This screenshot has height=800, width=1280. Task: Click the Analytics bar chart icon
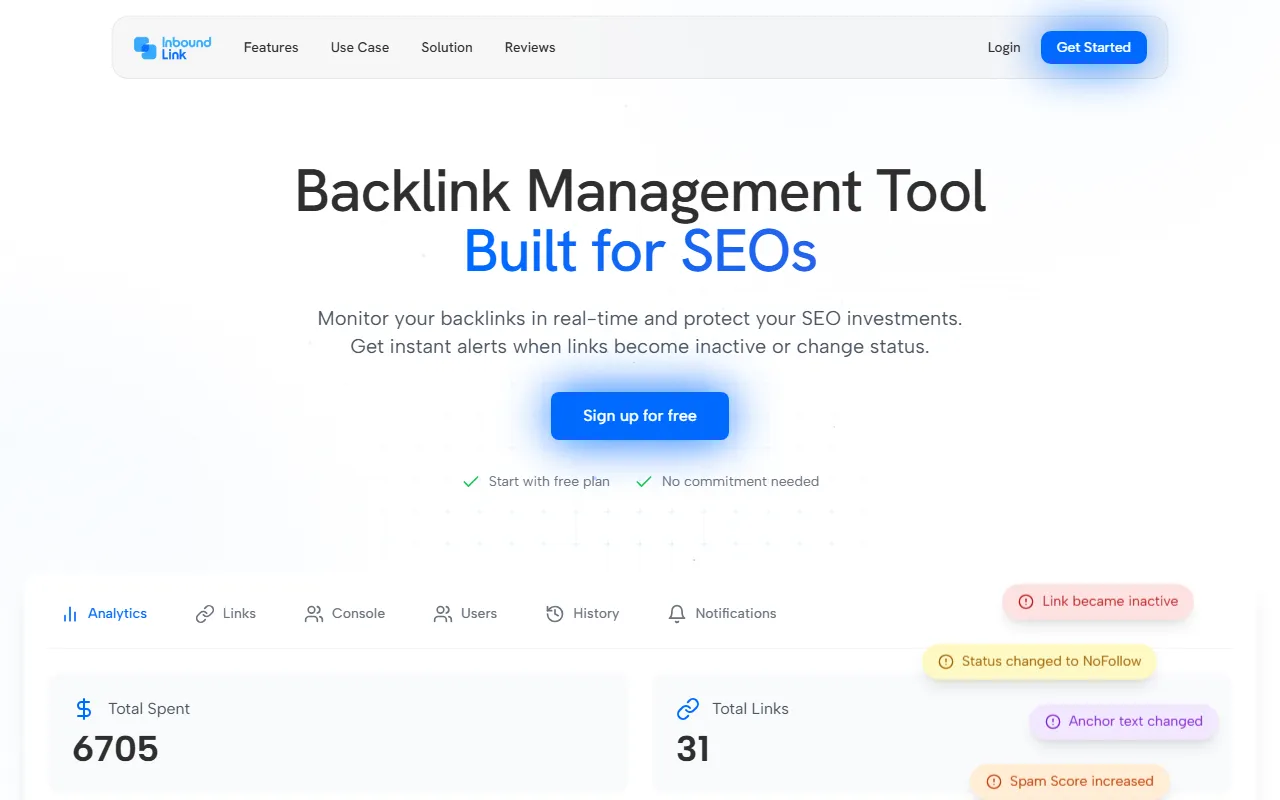pyautogui.click(x=70, y=614)
